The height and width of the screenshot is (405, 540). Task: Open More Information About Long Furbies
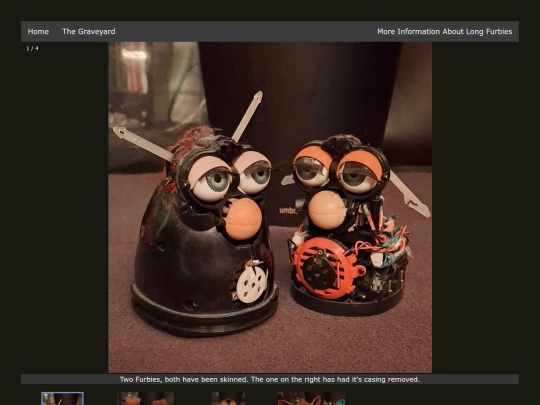[x=445, y=32]
